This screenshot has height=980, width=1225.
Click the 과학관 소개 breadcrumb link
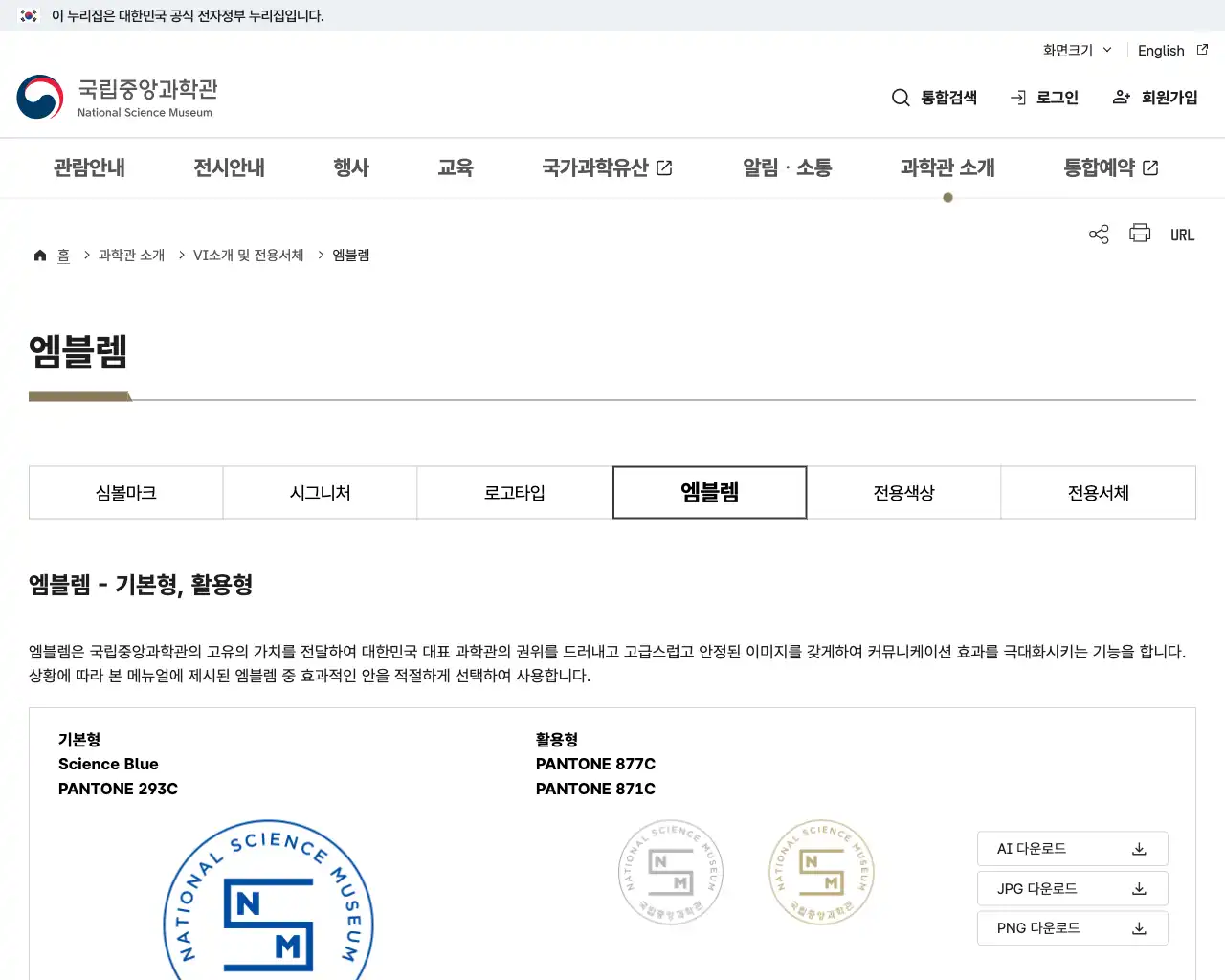click(x=130, y=255)
